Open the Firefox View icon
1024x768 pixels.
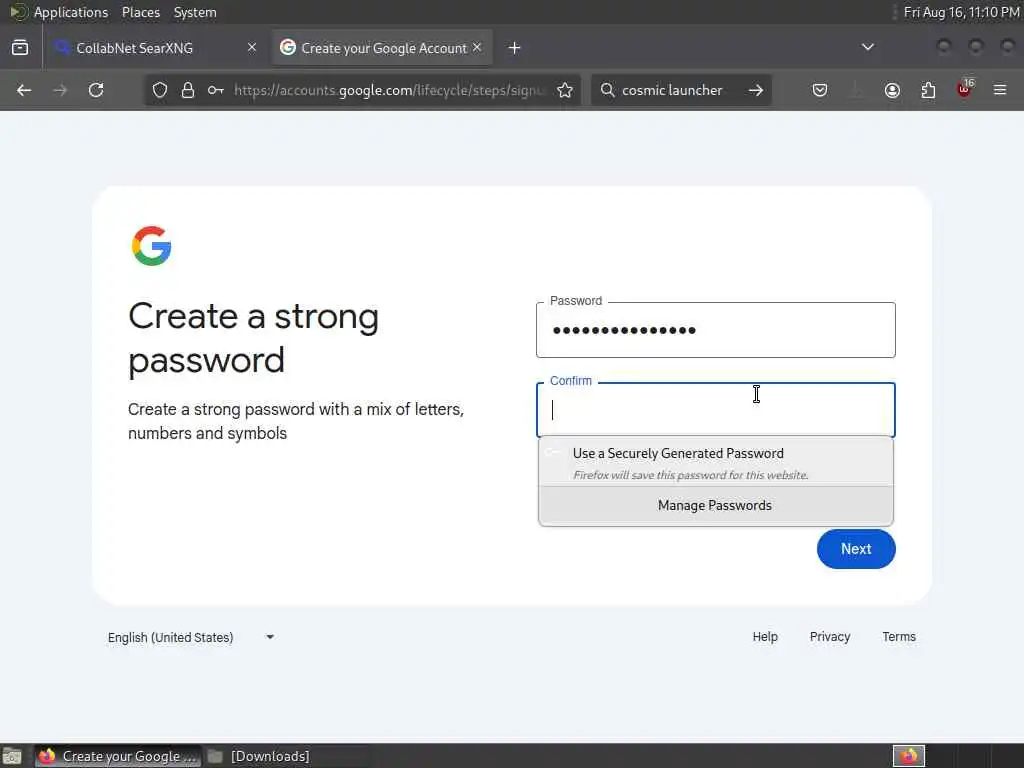point(20,48)
